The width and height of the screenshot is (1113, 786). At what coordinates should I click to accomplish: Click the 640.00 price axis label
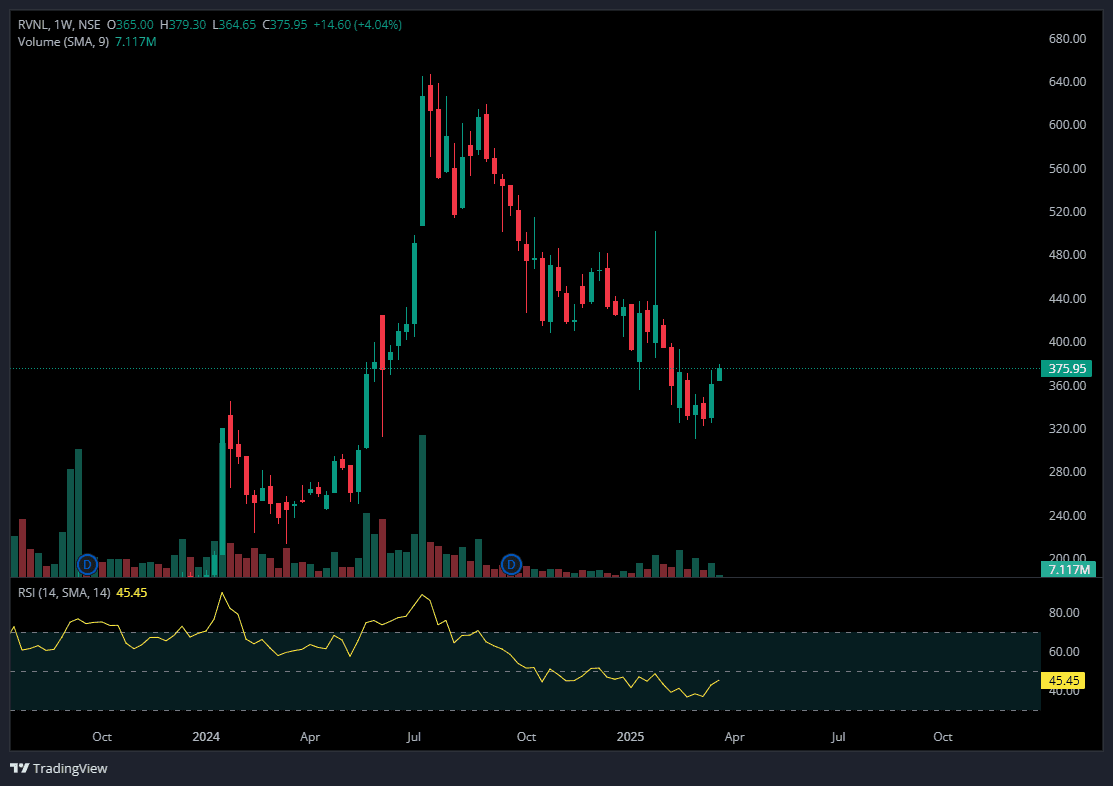(x=1068, y=82)
